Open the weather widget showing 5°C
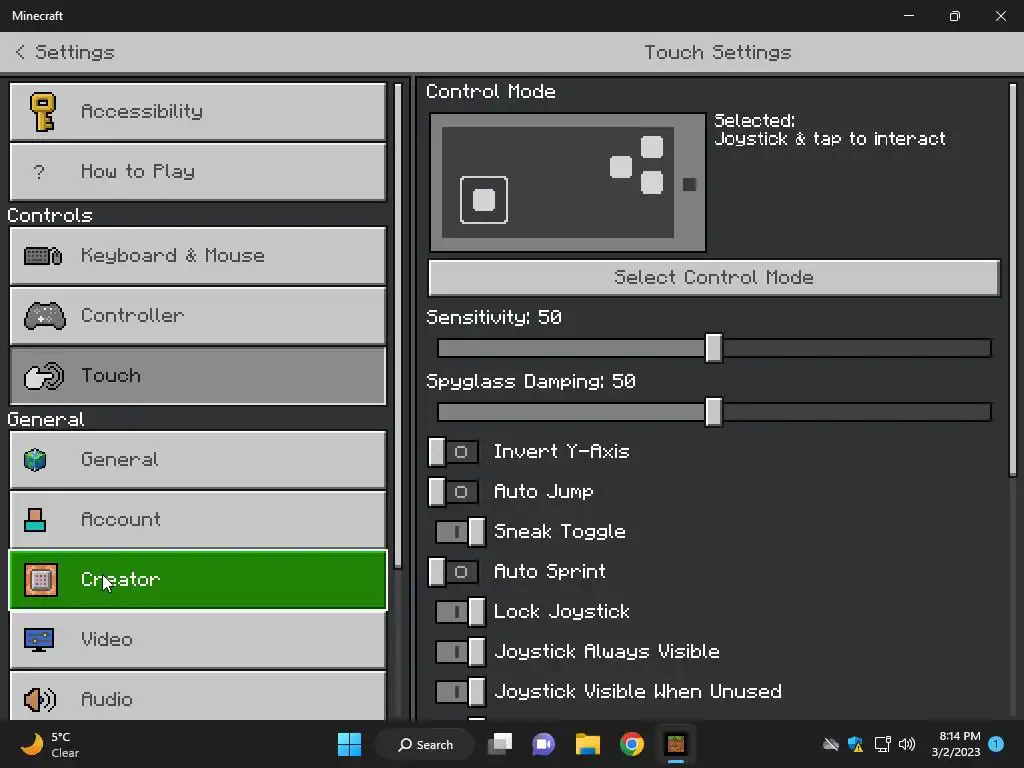 point(50,744)
